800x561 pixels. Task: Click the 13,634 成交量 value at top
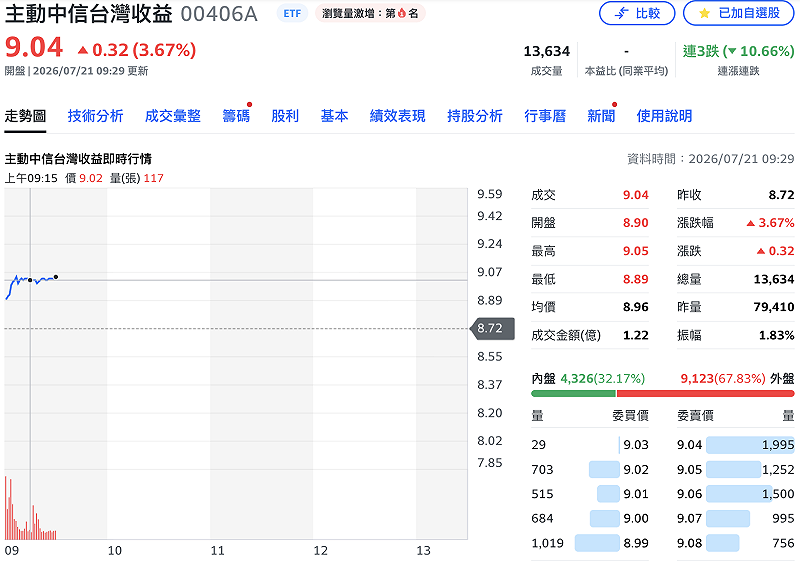[546, 52]
